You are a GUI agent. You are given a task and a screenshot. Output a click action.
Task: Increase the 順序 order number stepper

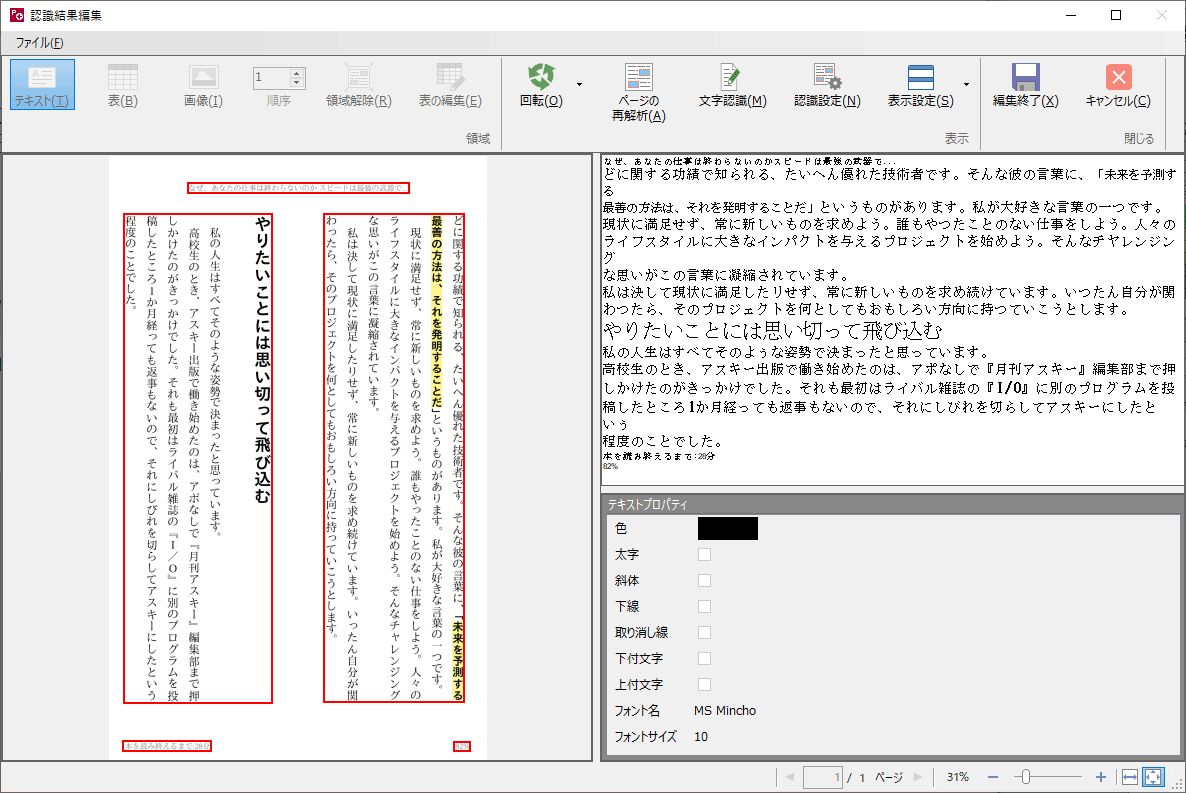pyautogui.click(x=297, y=73)
